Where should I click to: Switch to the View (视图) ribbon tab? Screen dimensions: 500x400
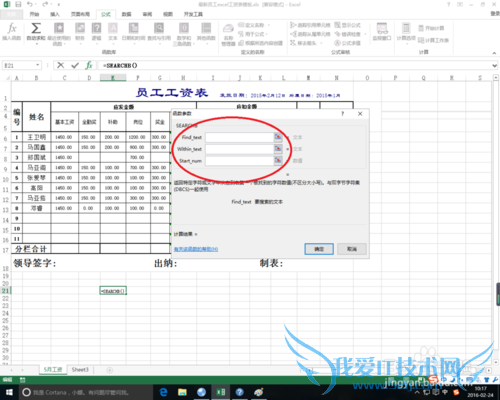(x=168, y=14)
